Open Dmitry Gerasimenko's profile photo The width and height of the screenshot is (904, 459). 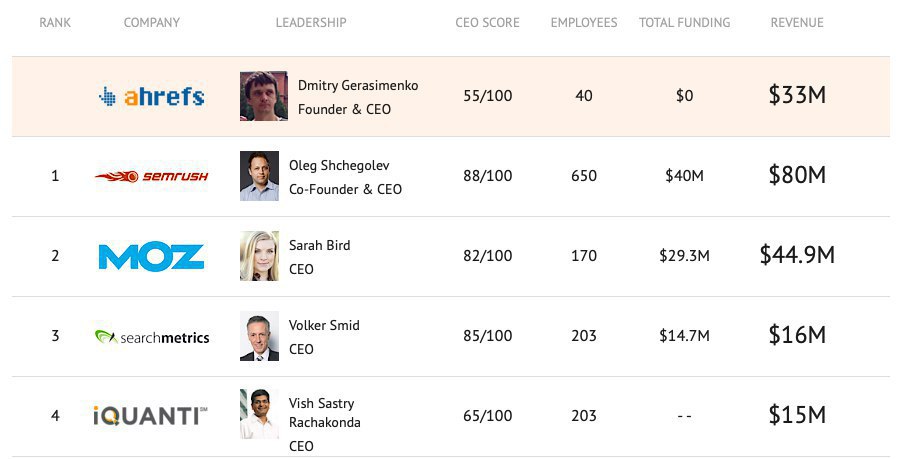[263, 96]
